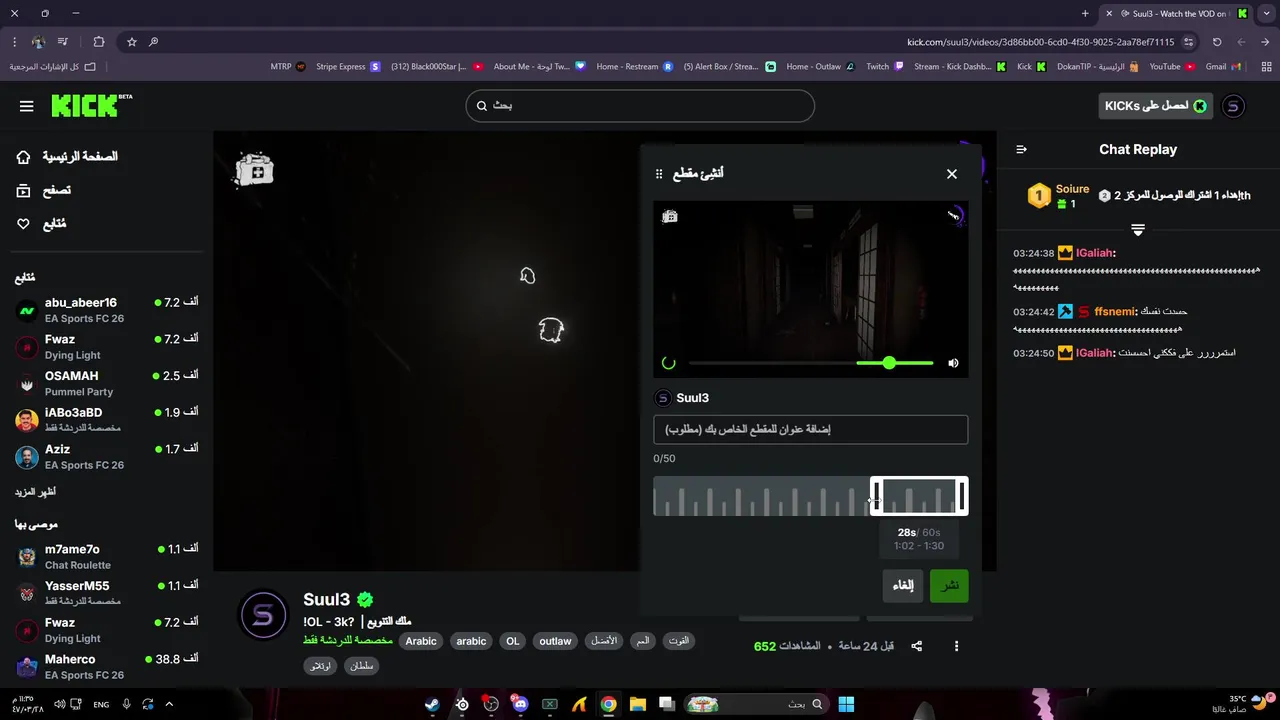1280x720 pixels.
Task: Click the Suul3 streamer avatar
Action: 263,615
